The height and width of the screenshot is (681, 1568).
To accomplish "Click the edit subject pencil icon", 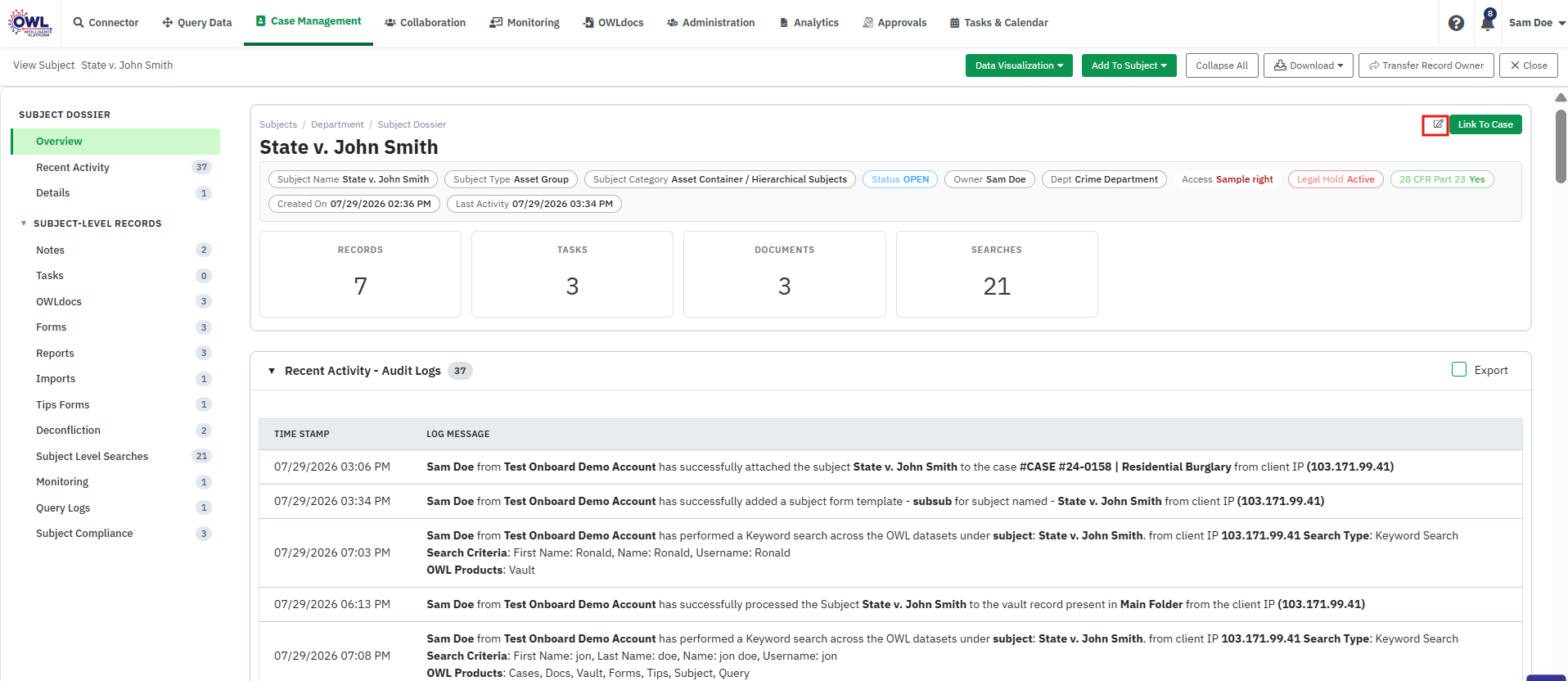I will pyautogui.click(x=1437, y=124).
